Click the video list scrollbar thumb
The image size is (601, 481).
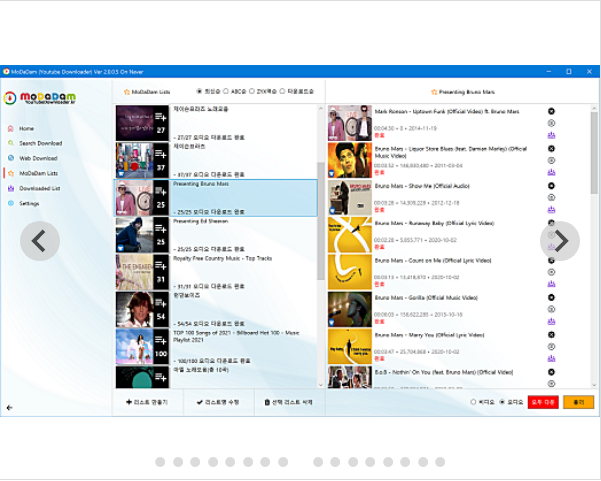click(594, 153)
